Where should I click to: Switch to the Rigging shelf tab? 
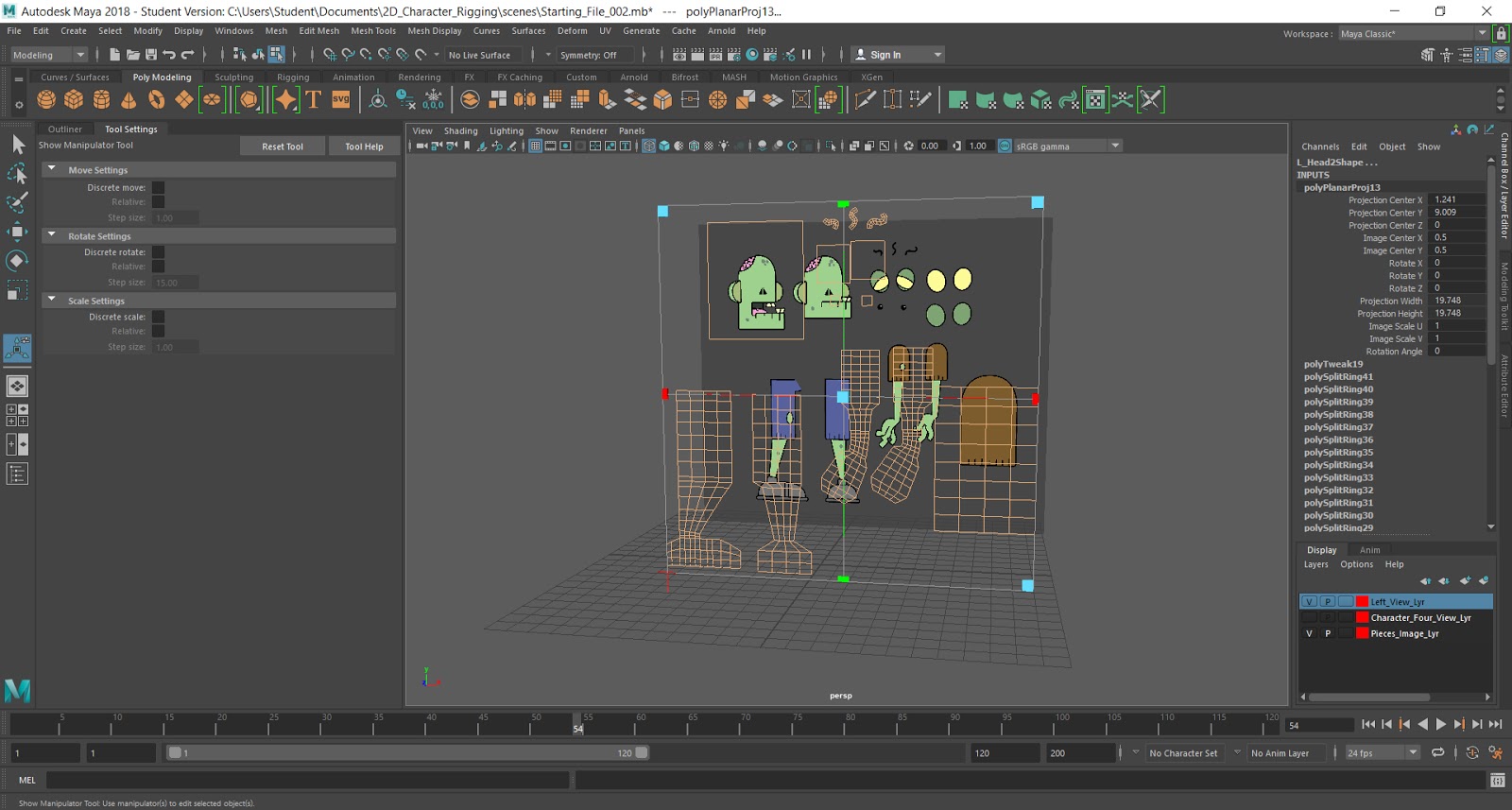pos(293,78)
